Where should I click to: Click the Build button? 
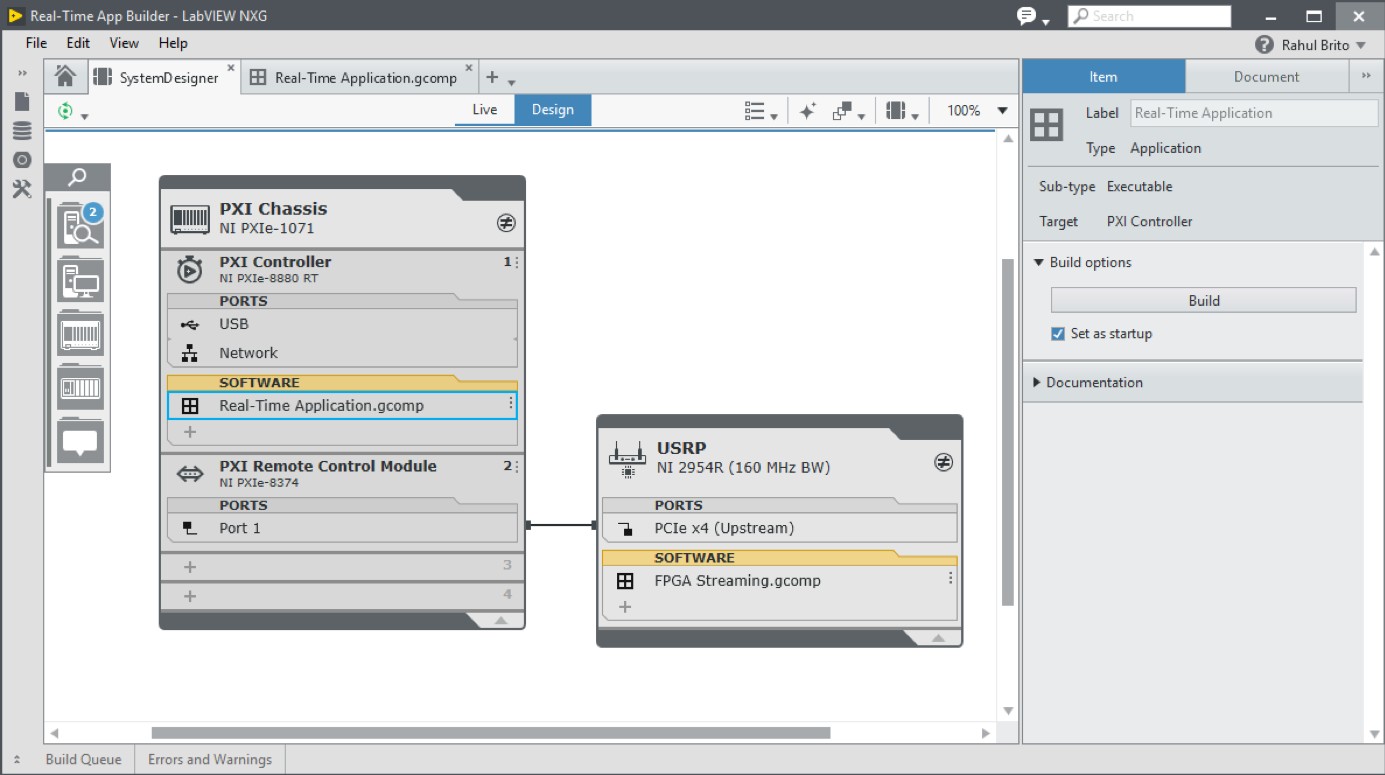1203,300
